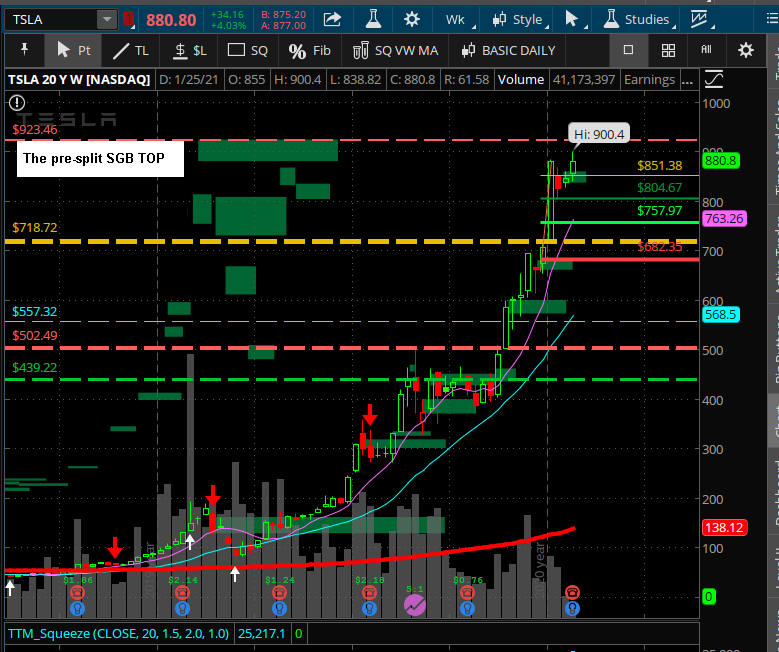Select the SQ rectangle tool
Screen dimensions: 779x652
tap(247, 50)
